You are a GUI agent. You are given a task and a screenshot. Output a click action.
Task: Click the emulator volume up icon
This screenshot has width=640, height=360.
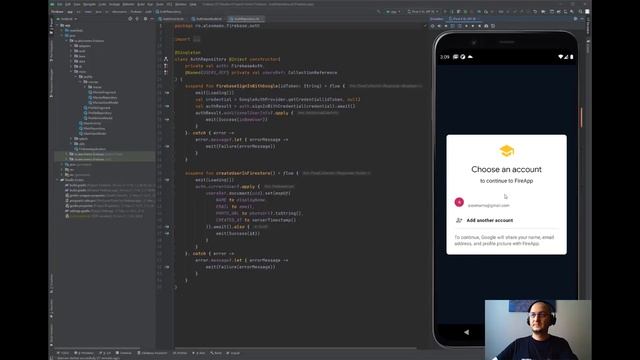pos(439,26)
